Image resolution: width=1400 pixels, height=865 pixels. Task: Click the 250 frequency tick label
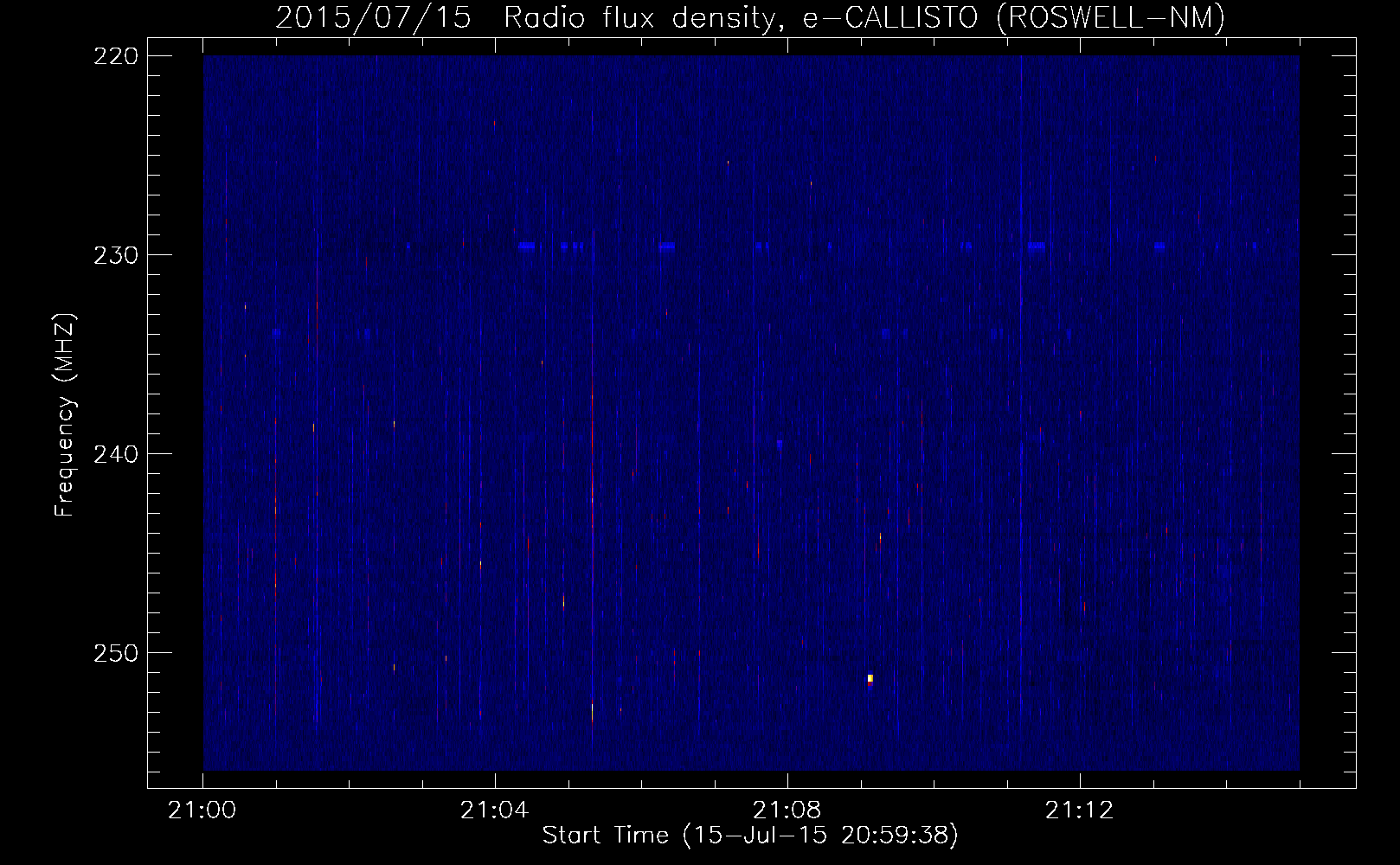[x=115, y=653]
